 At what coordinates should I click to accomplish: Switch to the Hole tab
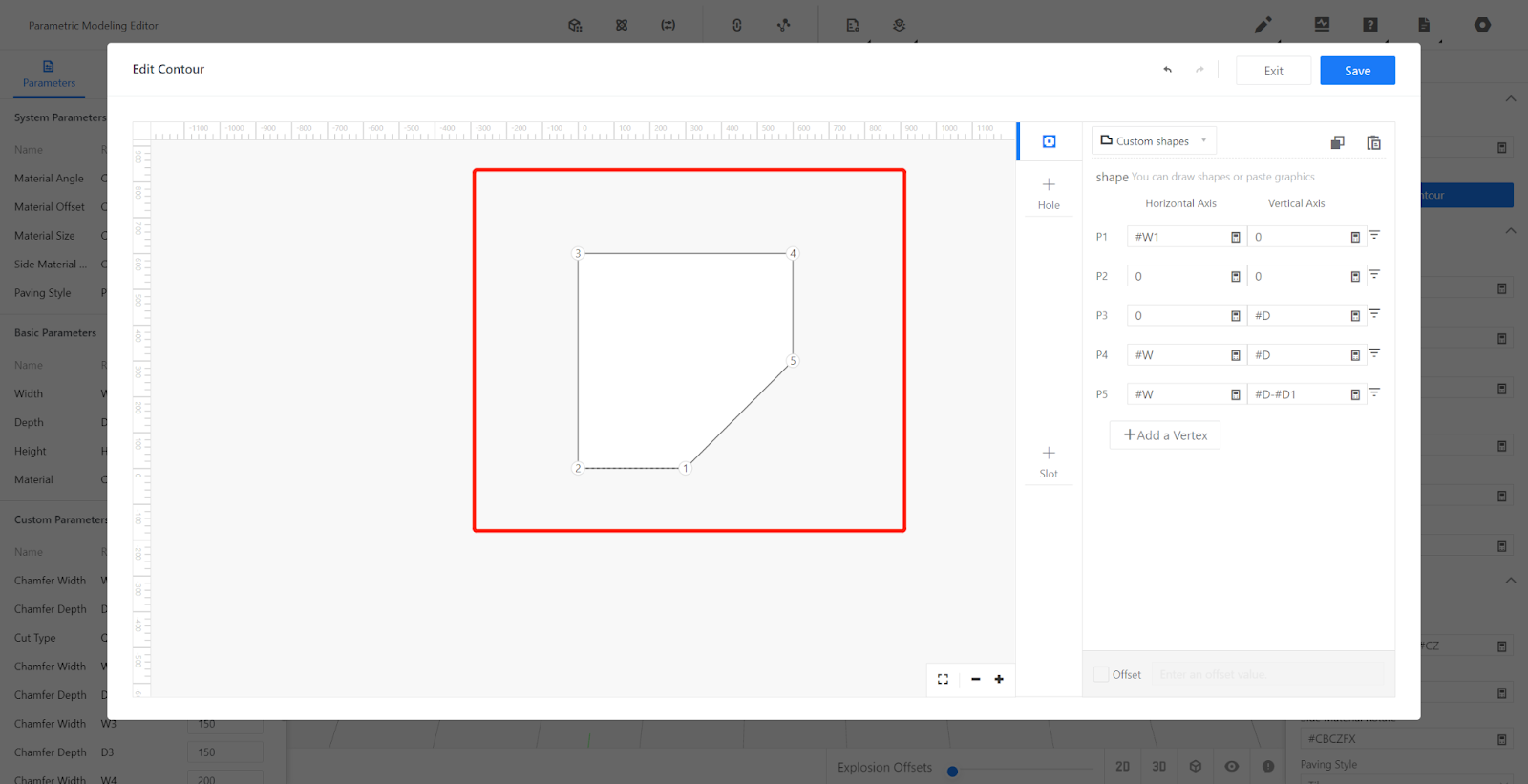1049,193
